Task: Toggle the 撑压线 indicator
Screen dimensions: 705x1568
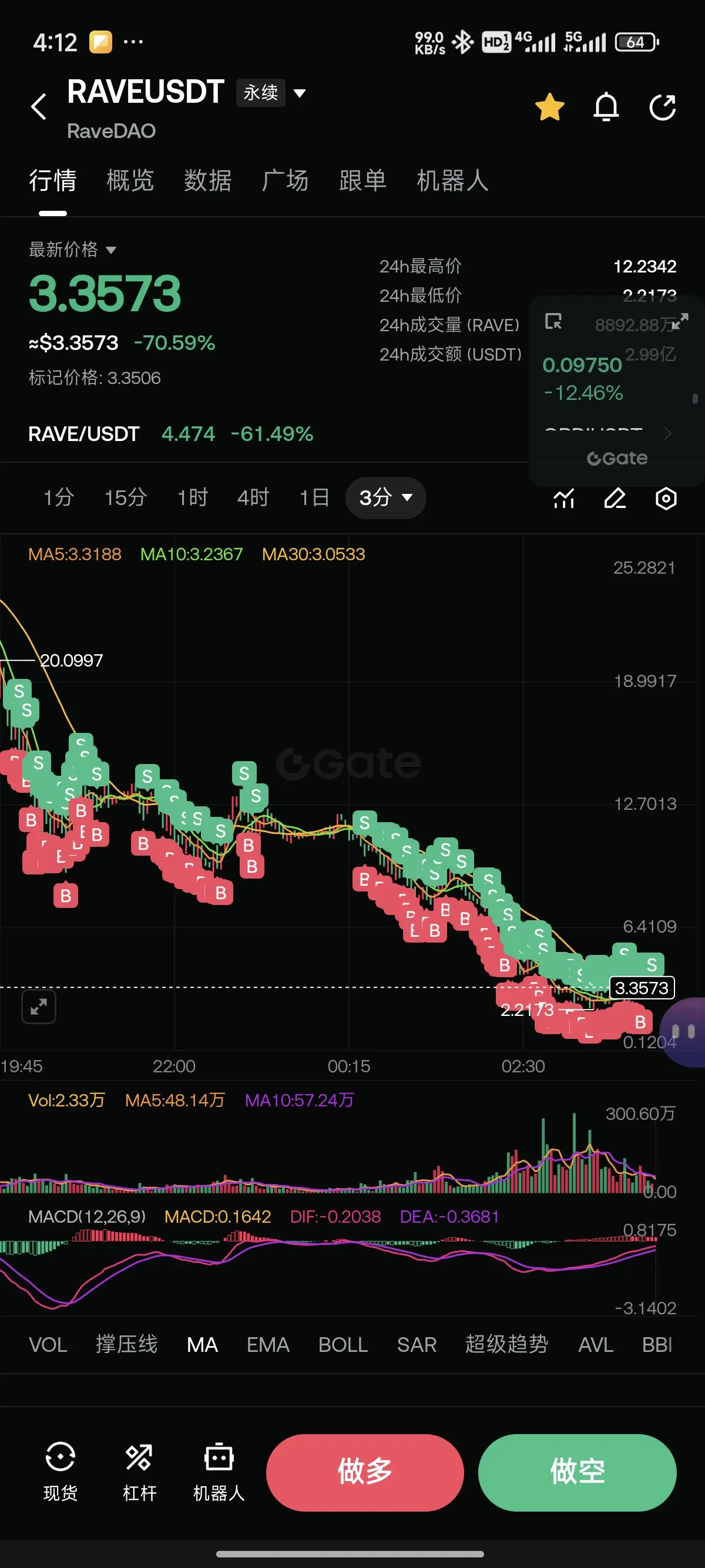Action: click(x=127, y=1345)
